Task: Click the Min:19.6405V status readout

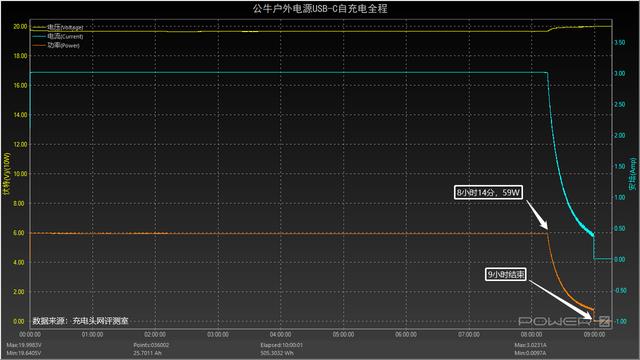Action: tap(24, 353)
